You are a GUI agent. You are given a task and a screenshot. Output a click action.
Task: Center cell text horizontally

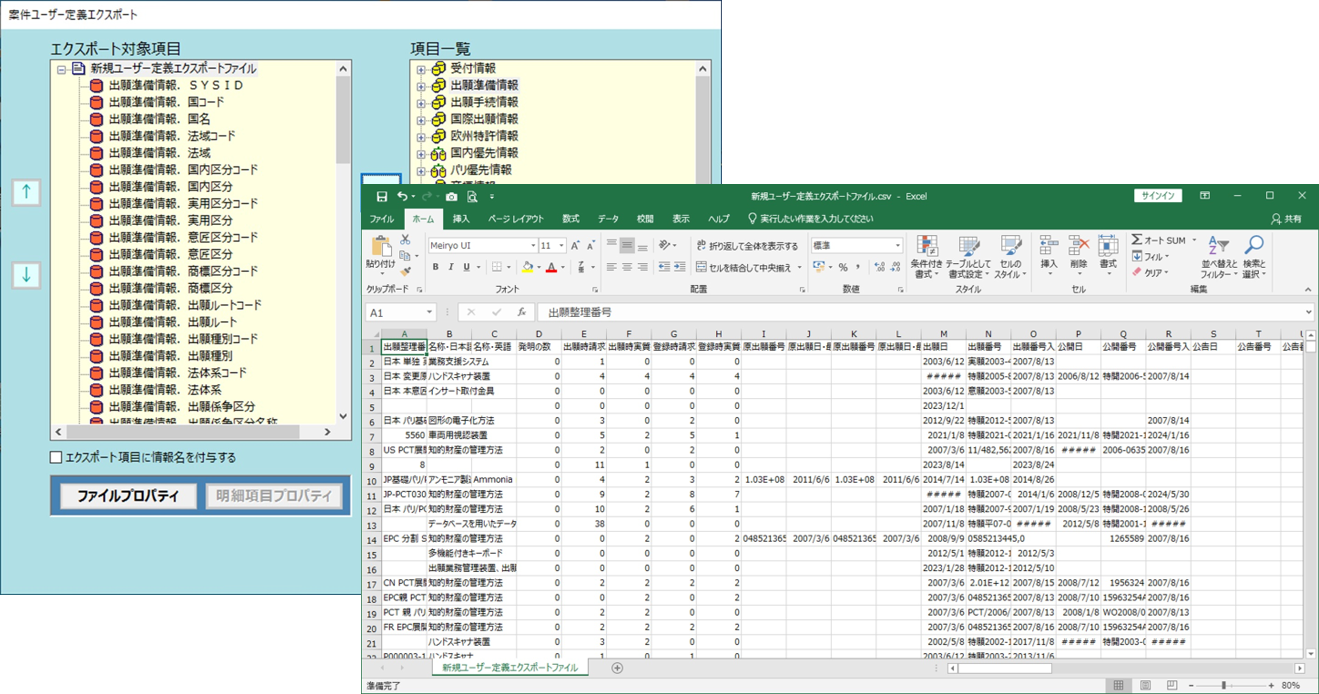(x=627, y=267)
